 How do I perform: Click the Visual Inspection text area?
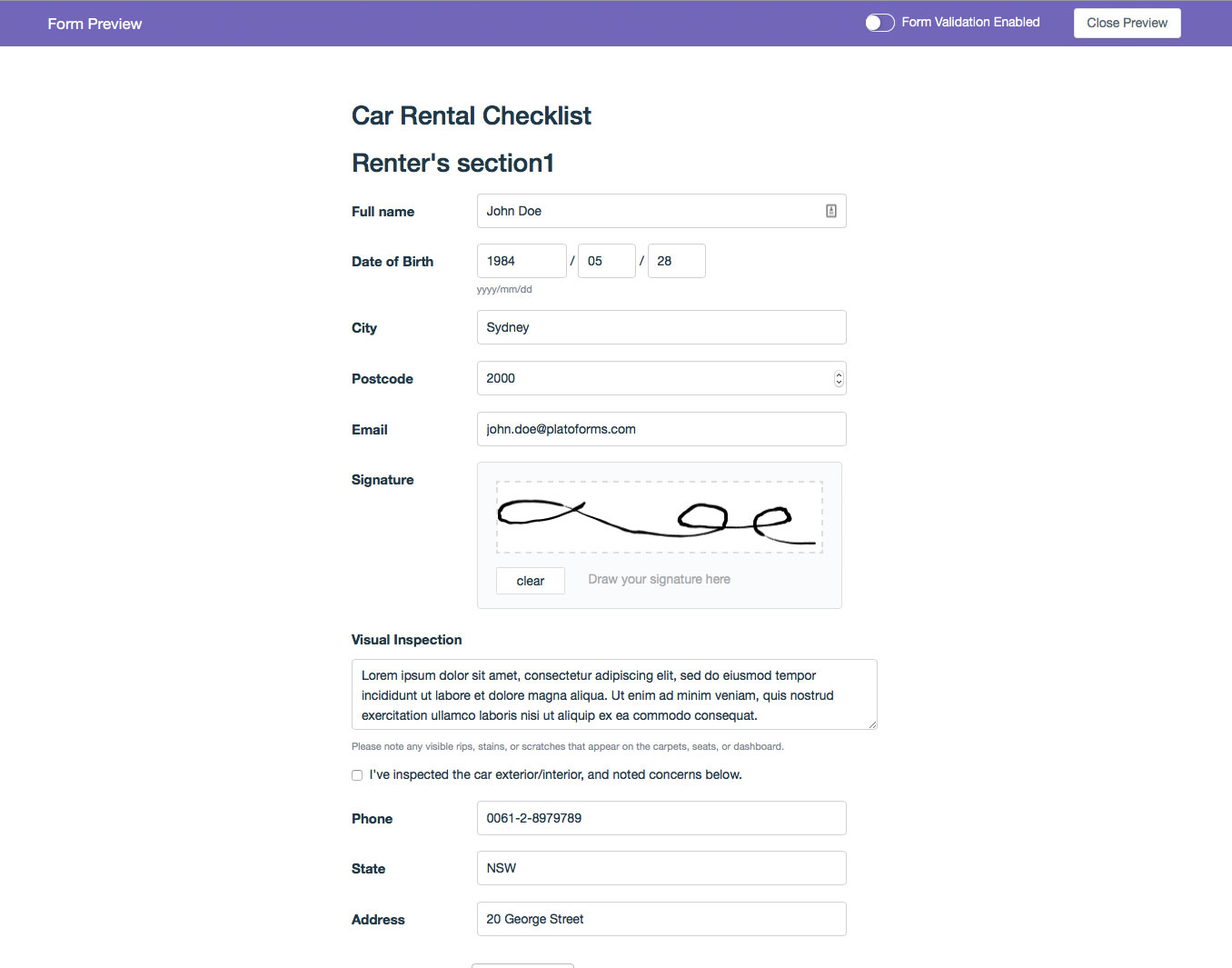pos(614,694)
